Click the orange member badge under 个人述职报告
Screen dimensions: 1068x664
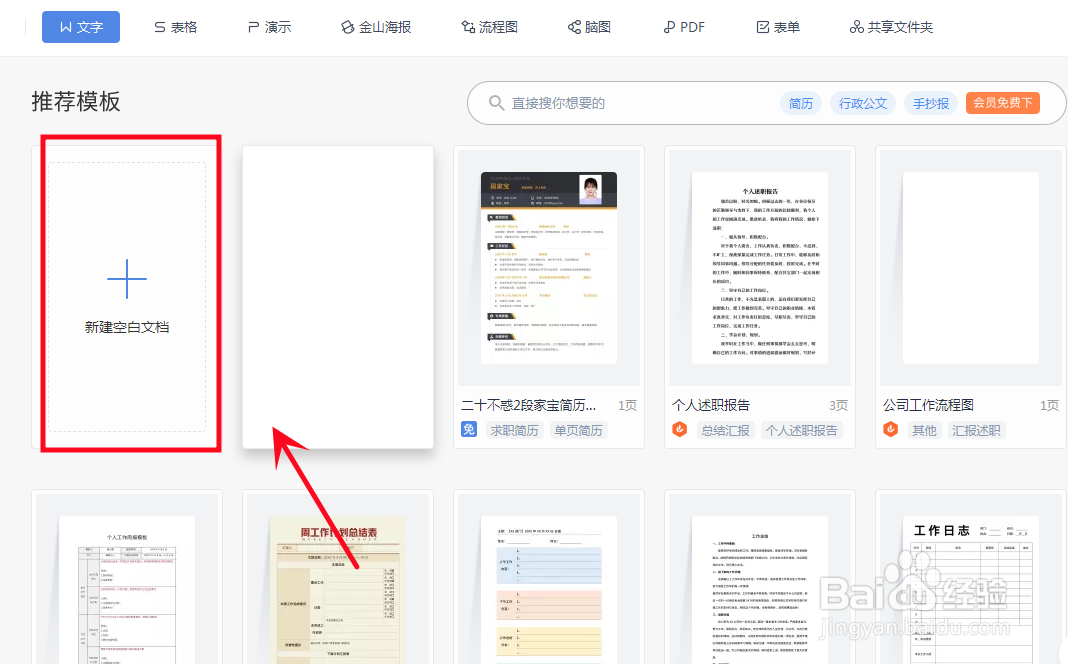(x=680, y=430)
